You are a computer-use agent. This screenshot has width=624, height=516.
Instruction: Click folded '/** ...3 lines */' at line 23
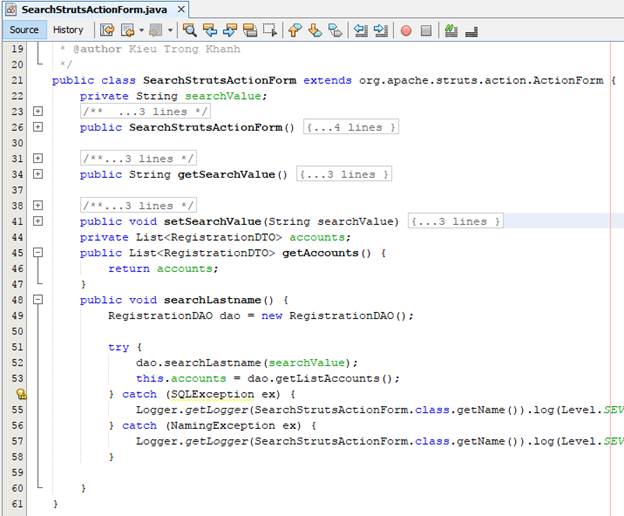click(145, 112)
